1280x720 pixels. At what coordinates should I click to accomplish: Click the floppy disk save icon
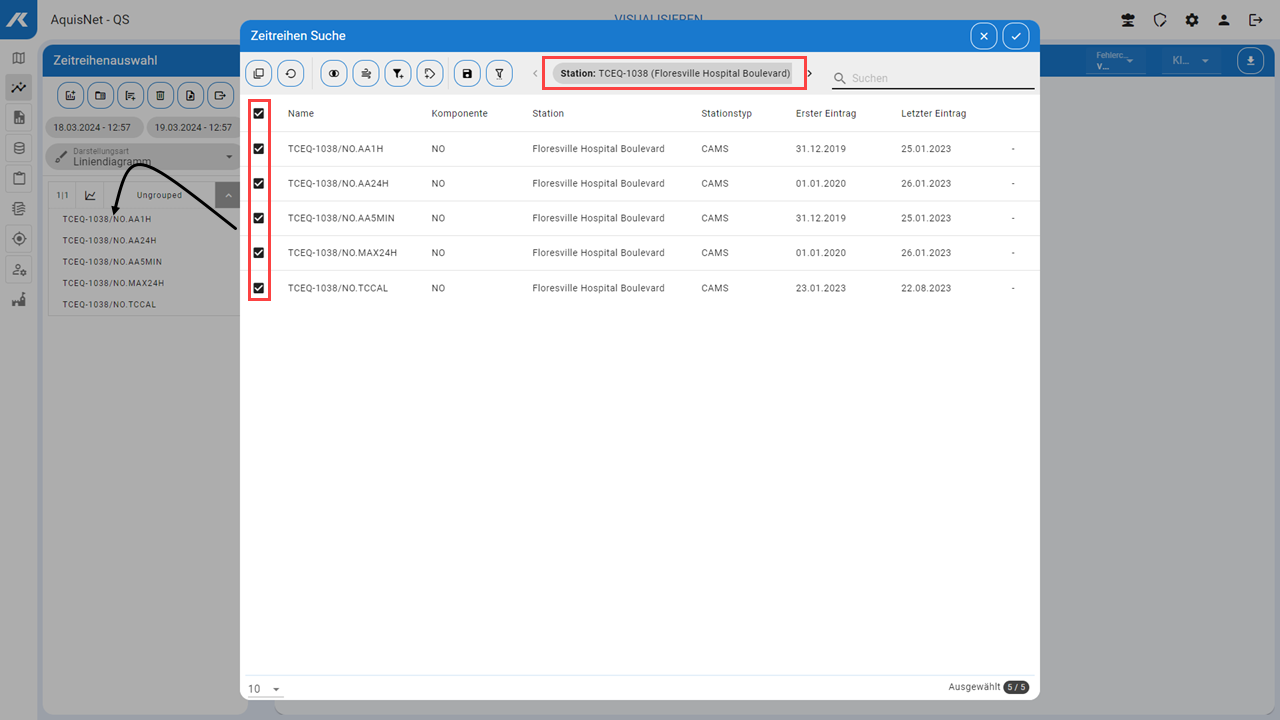click(467, 73)
